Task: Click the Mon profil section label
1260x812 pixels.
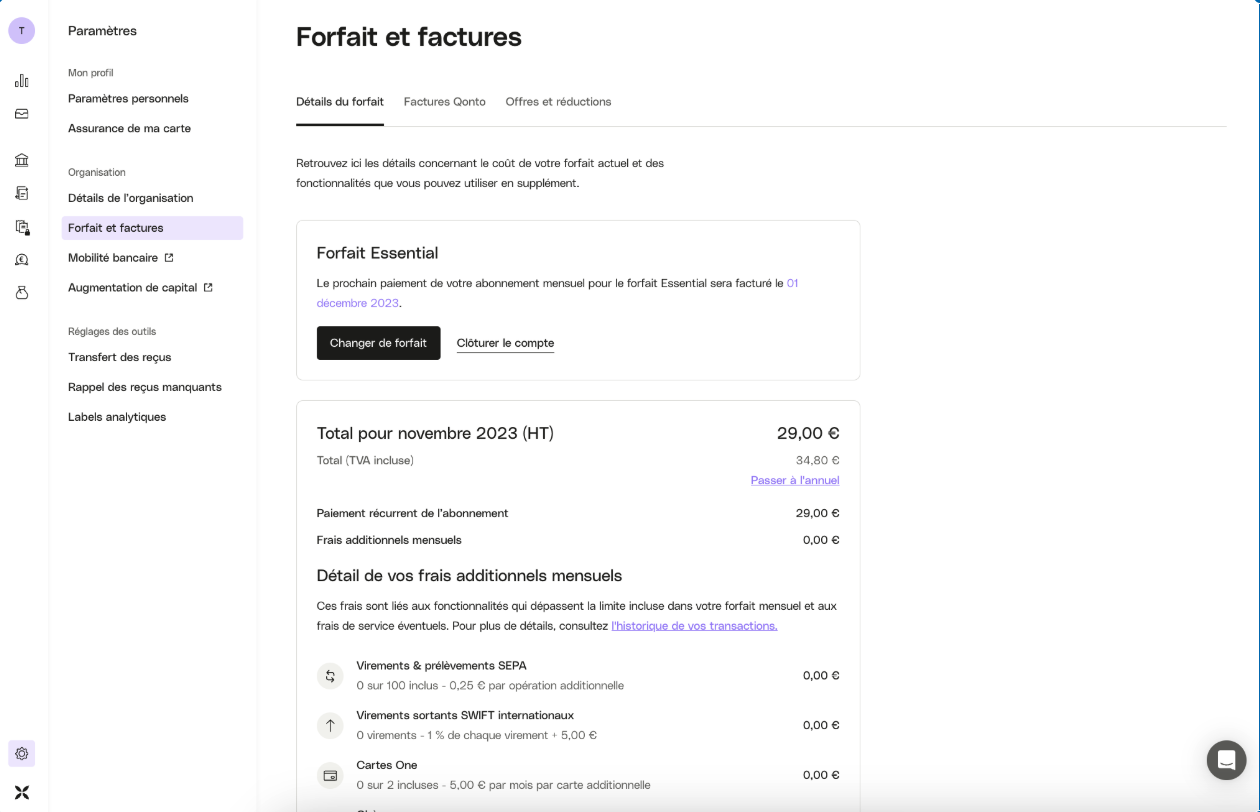Action: [x=91, y=73]
